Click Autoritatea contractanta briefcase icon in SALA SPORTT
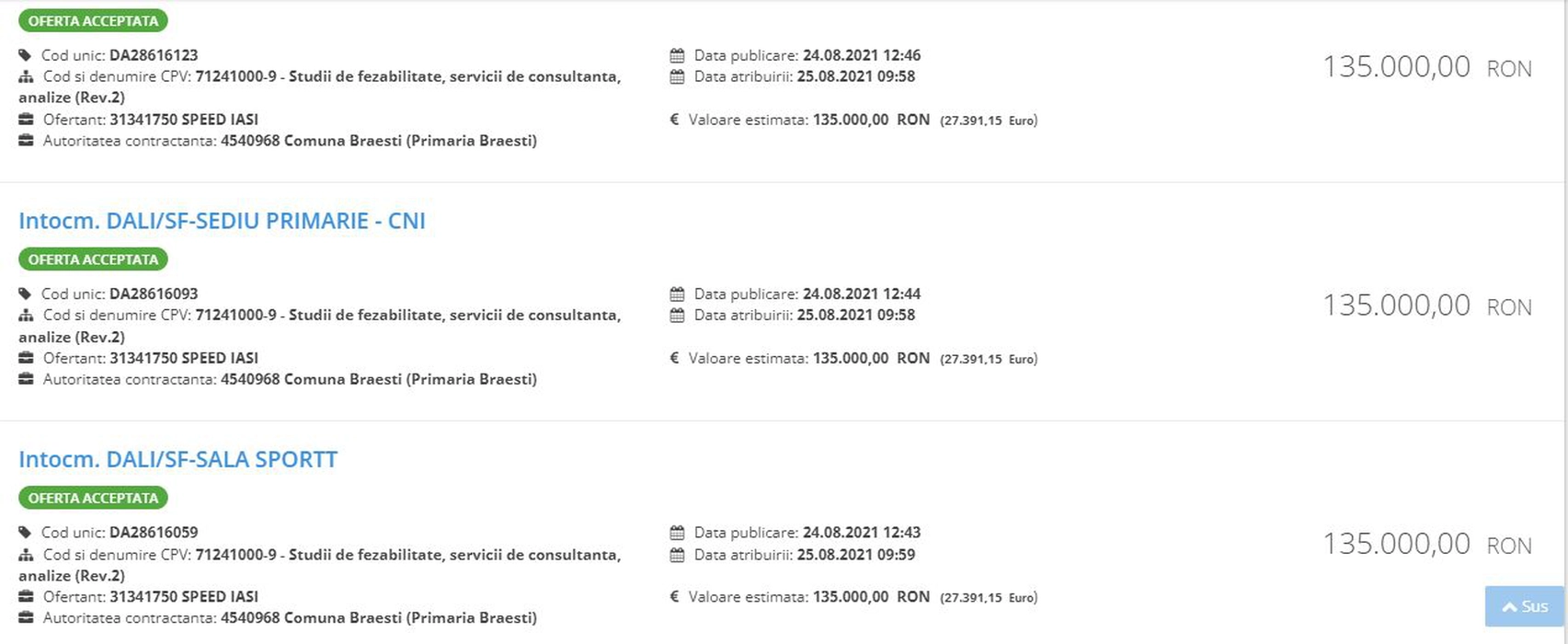This screenshot has height=644, width=1568. (x=26, y=617)
